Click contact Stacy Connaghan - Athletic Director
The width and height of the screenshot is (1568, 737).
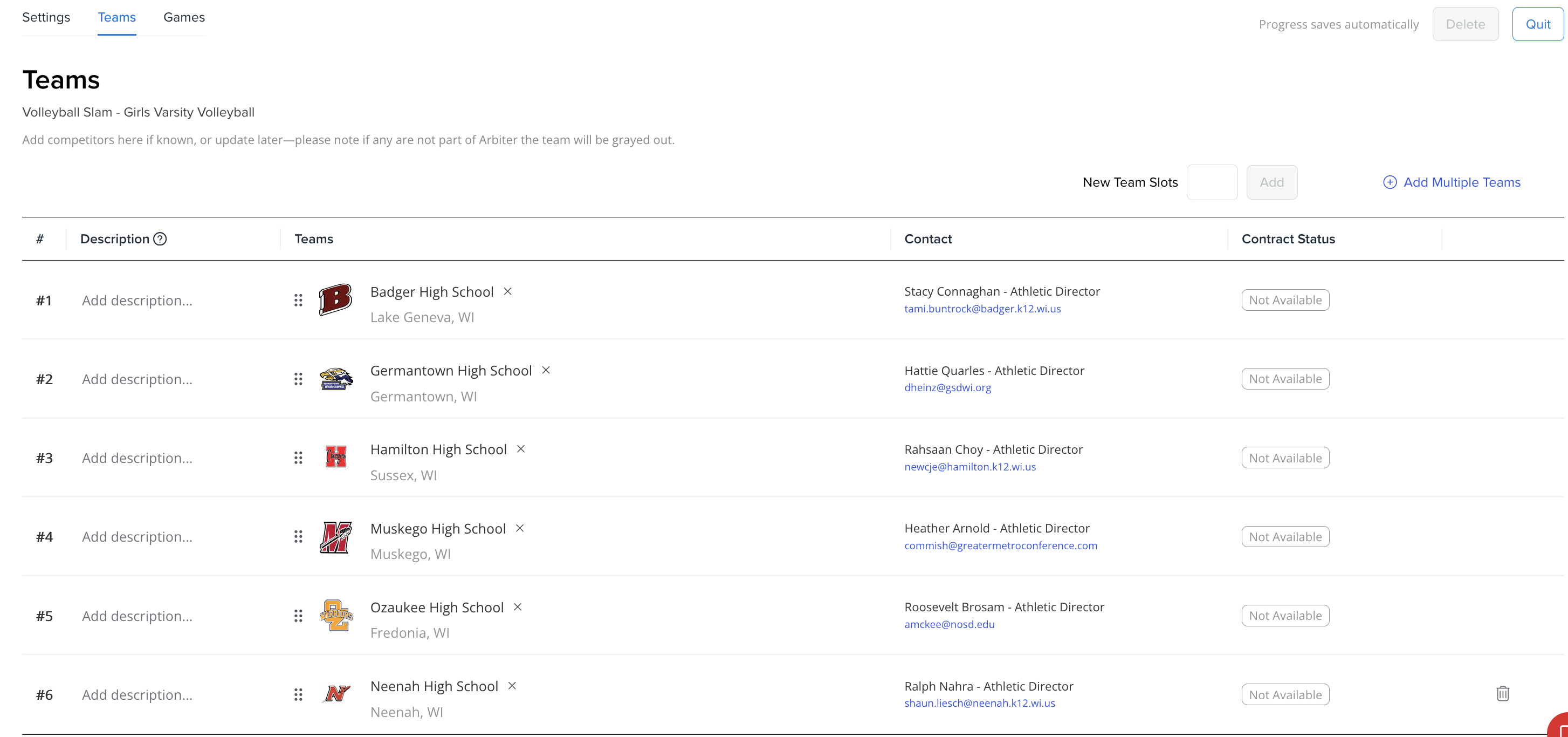[x=1002, y=291]
